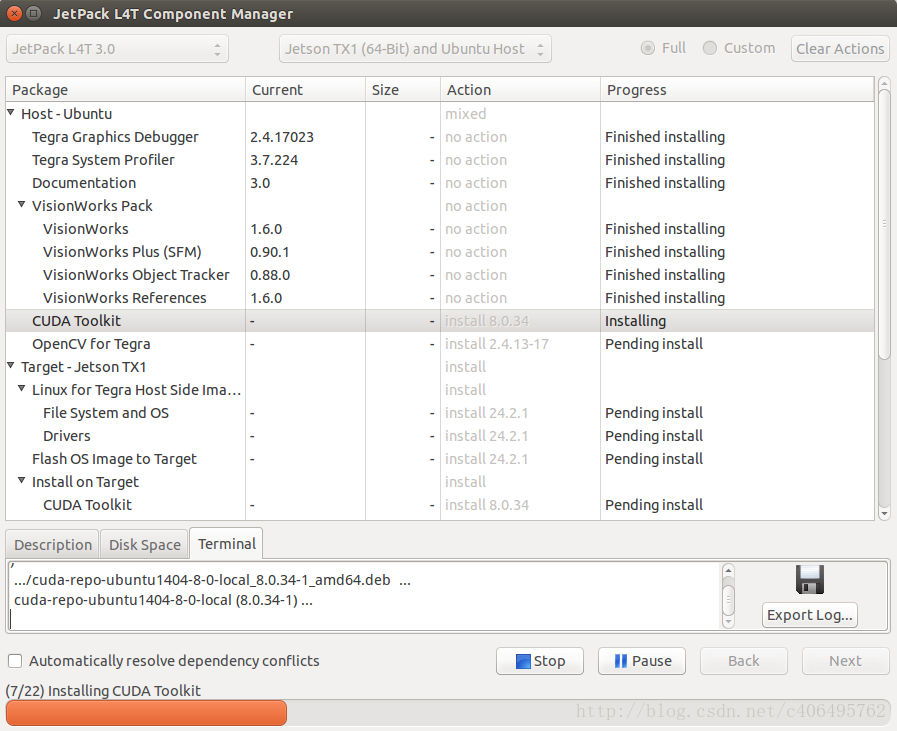897x731 pixels.
Task: Click inside the terminal output text area
Action: (x=365, y=596)
